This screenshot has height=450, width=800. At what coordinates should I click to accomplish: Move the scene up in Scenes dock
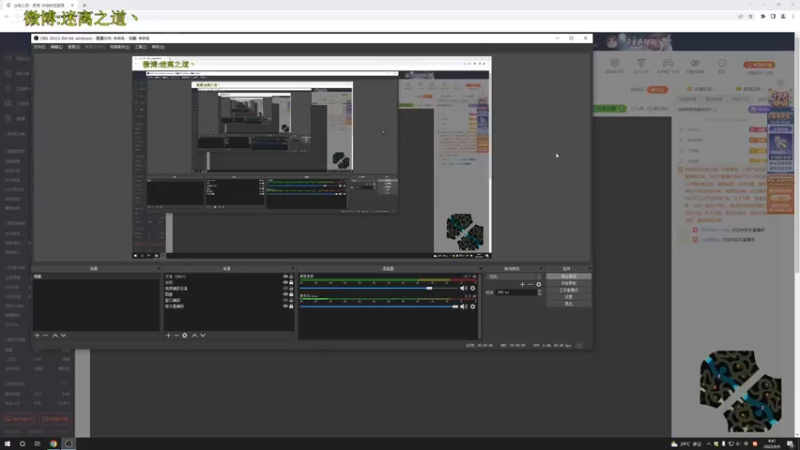tap(55, 335)
